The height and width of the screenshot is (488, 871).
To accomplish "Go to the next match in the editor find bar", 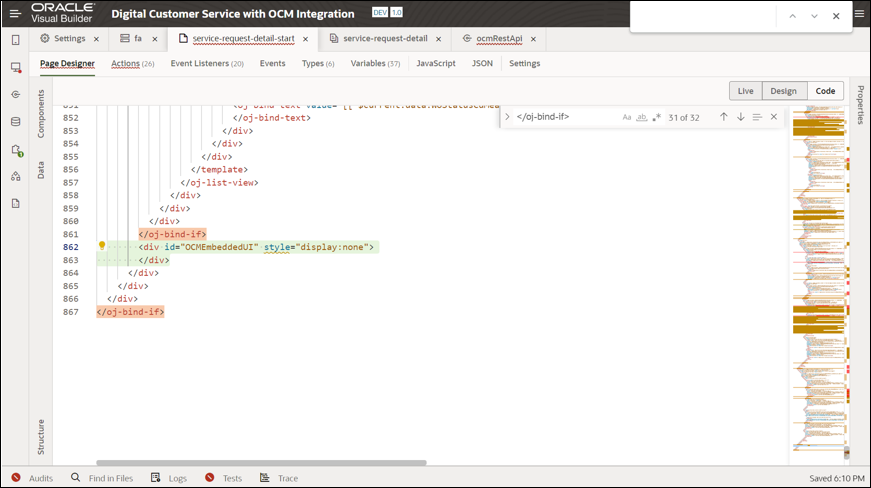I will pyautogui.click(x=740, y=117).
